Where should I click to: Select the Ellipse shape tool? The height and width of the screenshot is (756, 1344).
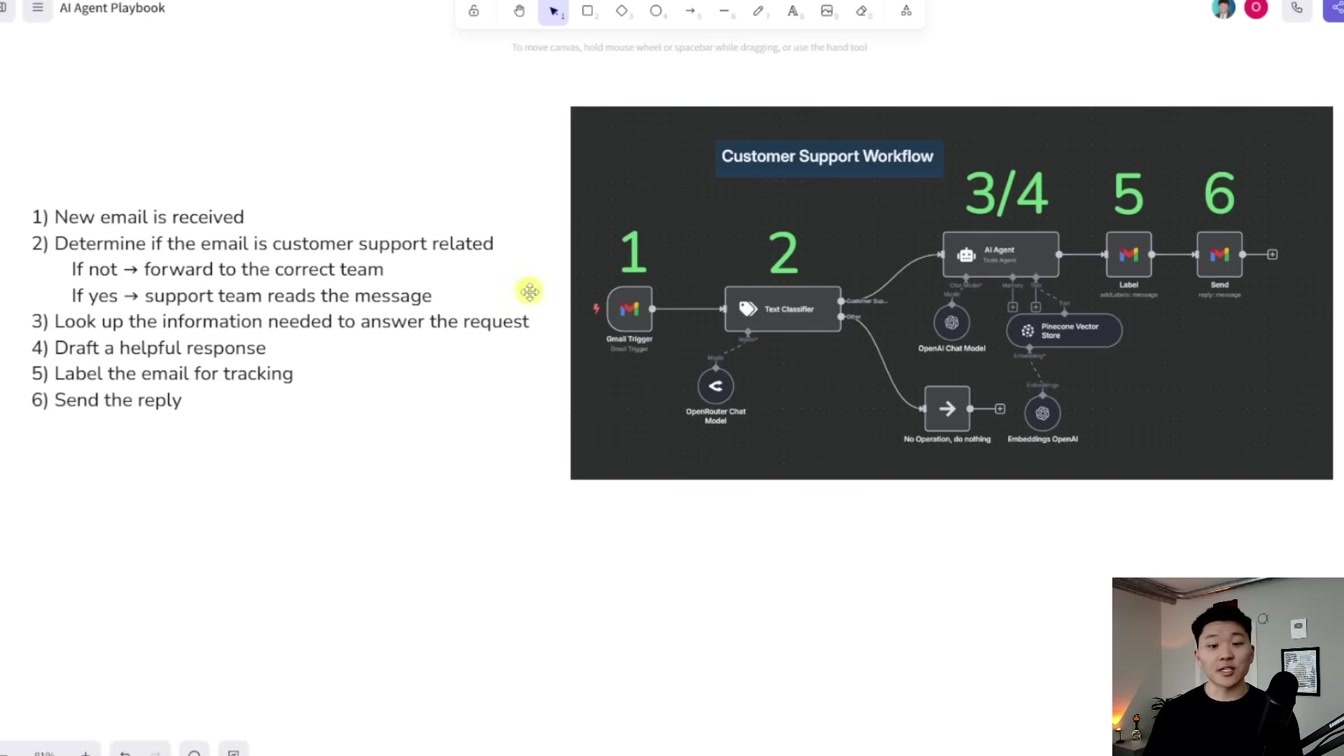[x=656, y=11]
